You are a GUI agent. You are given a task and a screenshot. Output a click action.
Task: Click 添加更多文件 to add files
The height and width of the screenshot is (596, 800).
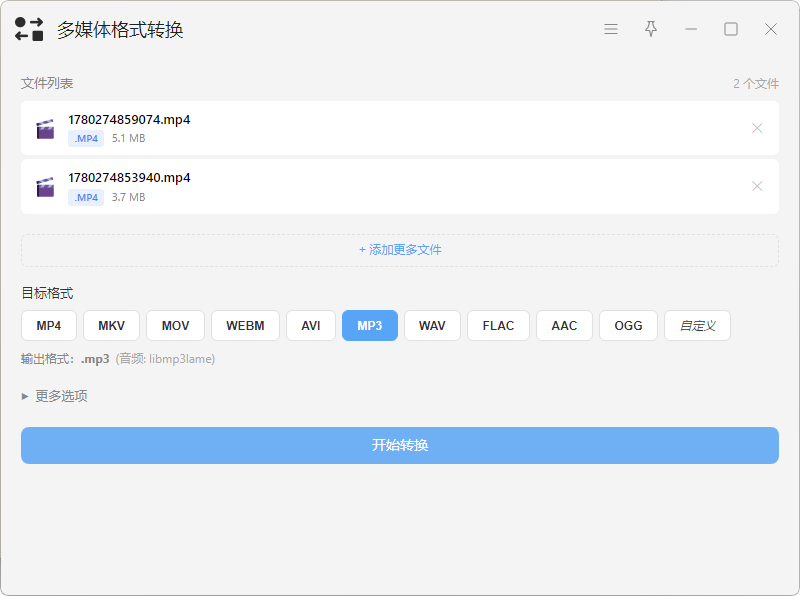[x=400, y=250]
